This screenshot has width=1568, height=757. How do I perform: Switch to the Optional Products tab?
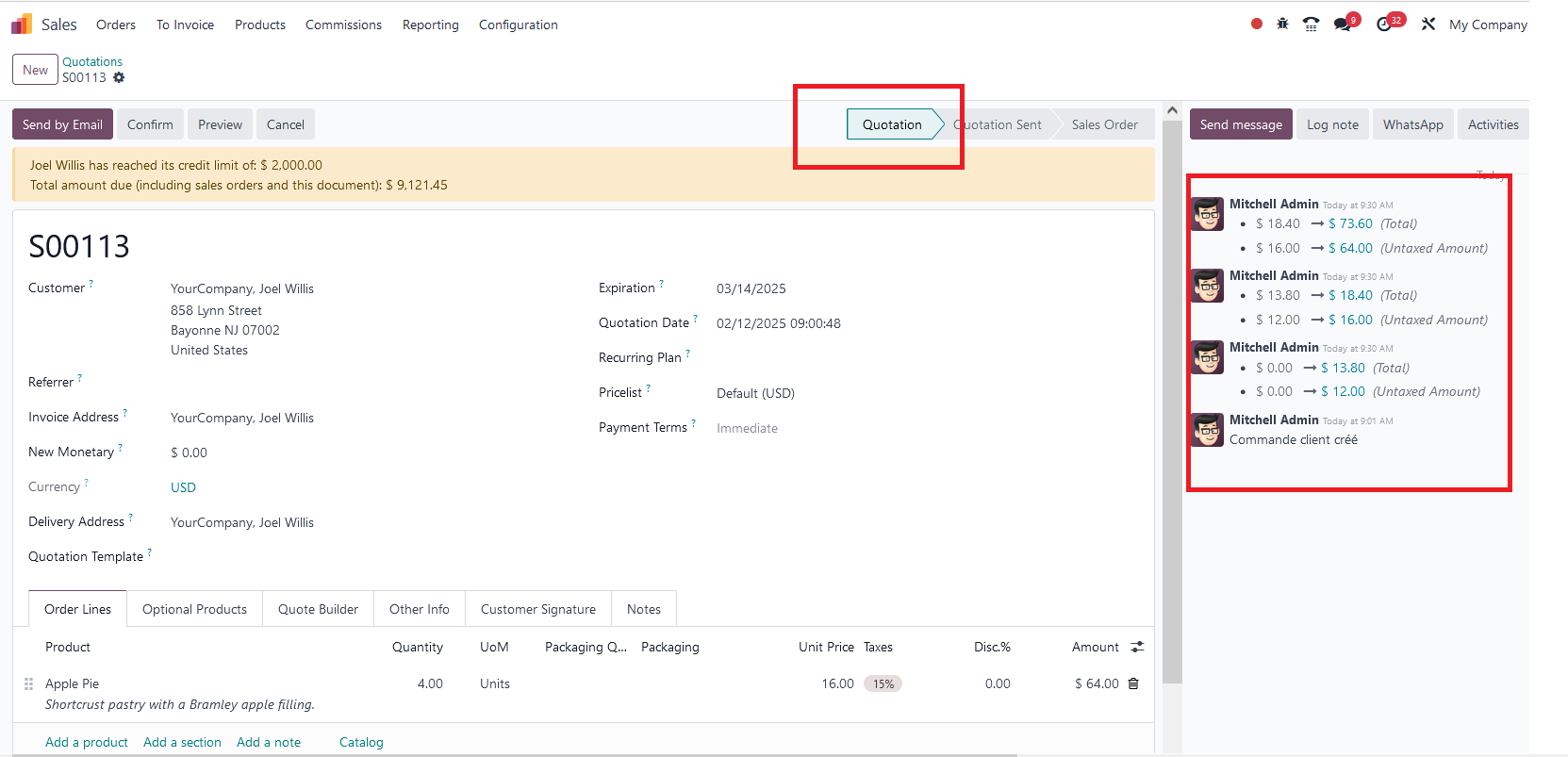pos(194,609)
